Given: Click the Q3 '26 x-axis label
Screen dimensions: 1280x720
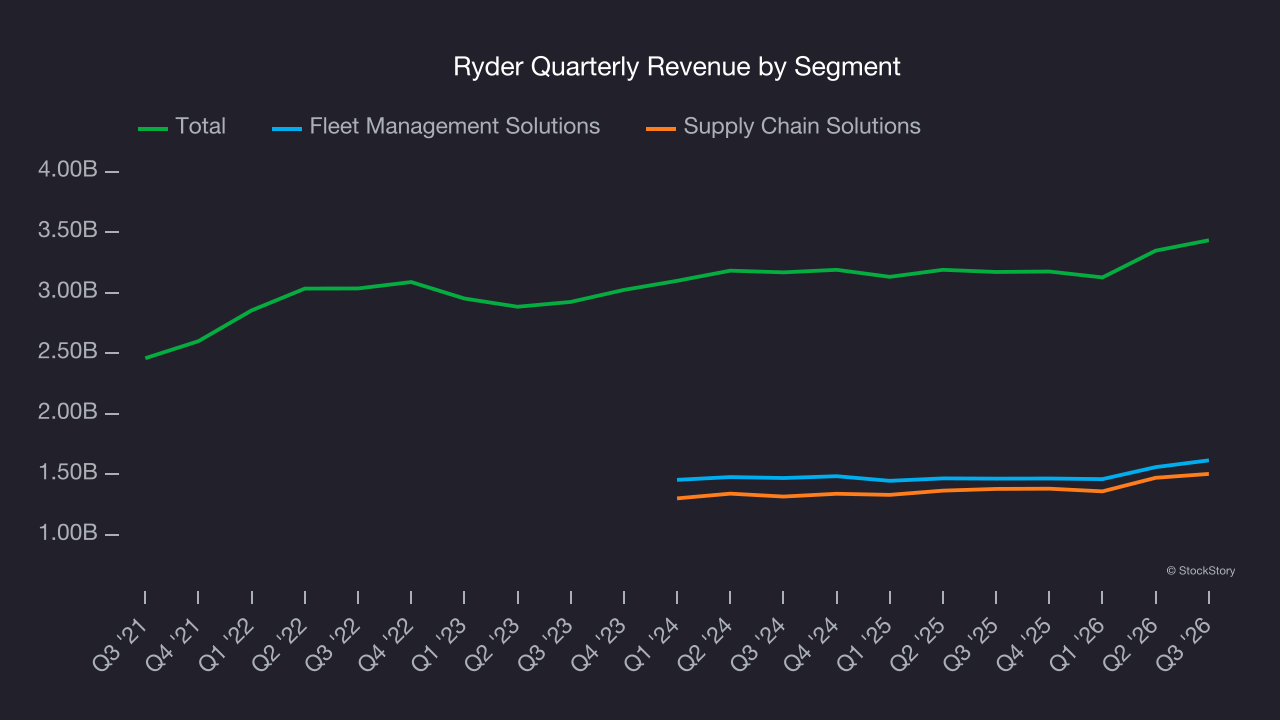Looking at the screenshot, I should [x=1185, y=645].
